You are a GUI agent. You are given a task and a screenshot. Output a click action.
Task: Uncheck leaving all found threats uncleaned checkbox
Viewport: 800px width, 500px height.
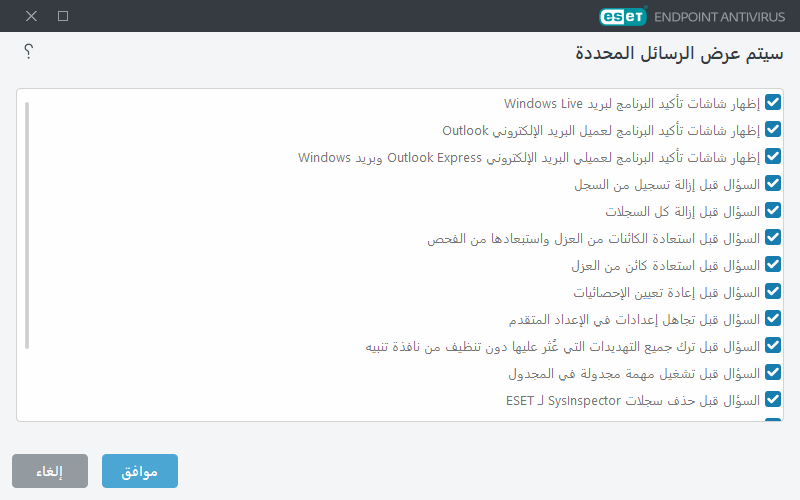773,346
